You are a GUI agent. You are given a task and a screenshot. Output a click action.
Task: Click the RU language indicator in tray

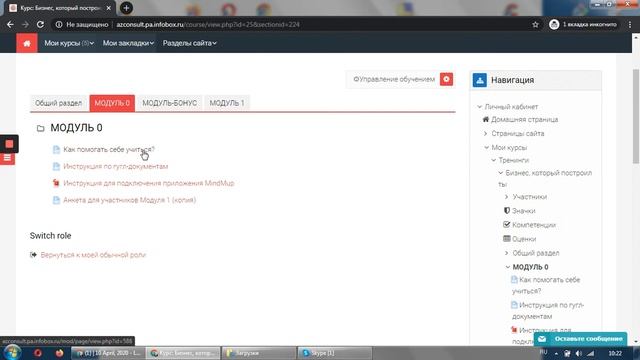click(x=543, y=352)
